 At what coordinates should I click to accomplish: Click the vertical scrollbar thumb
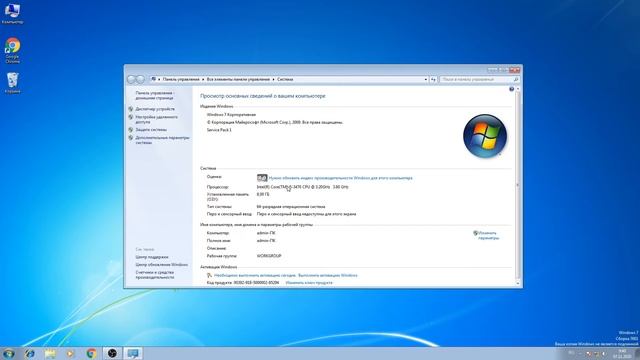(x=518, y=186)
